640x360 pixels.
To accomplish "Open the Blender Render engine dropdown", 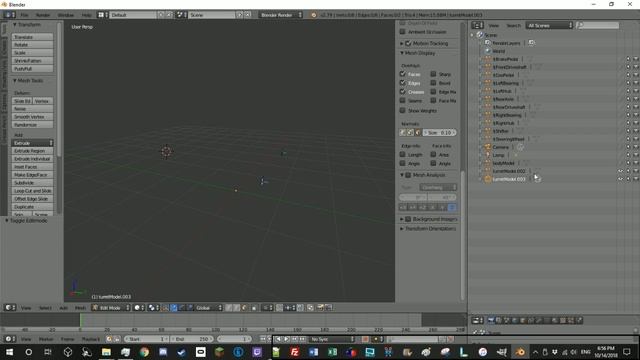I will [281, 15].
